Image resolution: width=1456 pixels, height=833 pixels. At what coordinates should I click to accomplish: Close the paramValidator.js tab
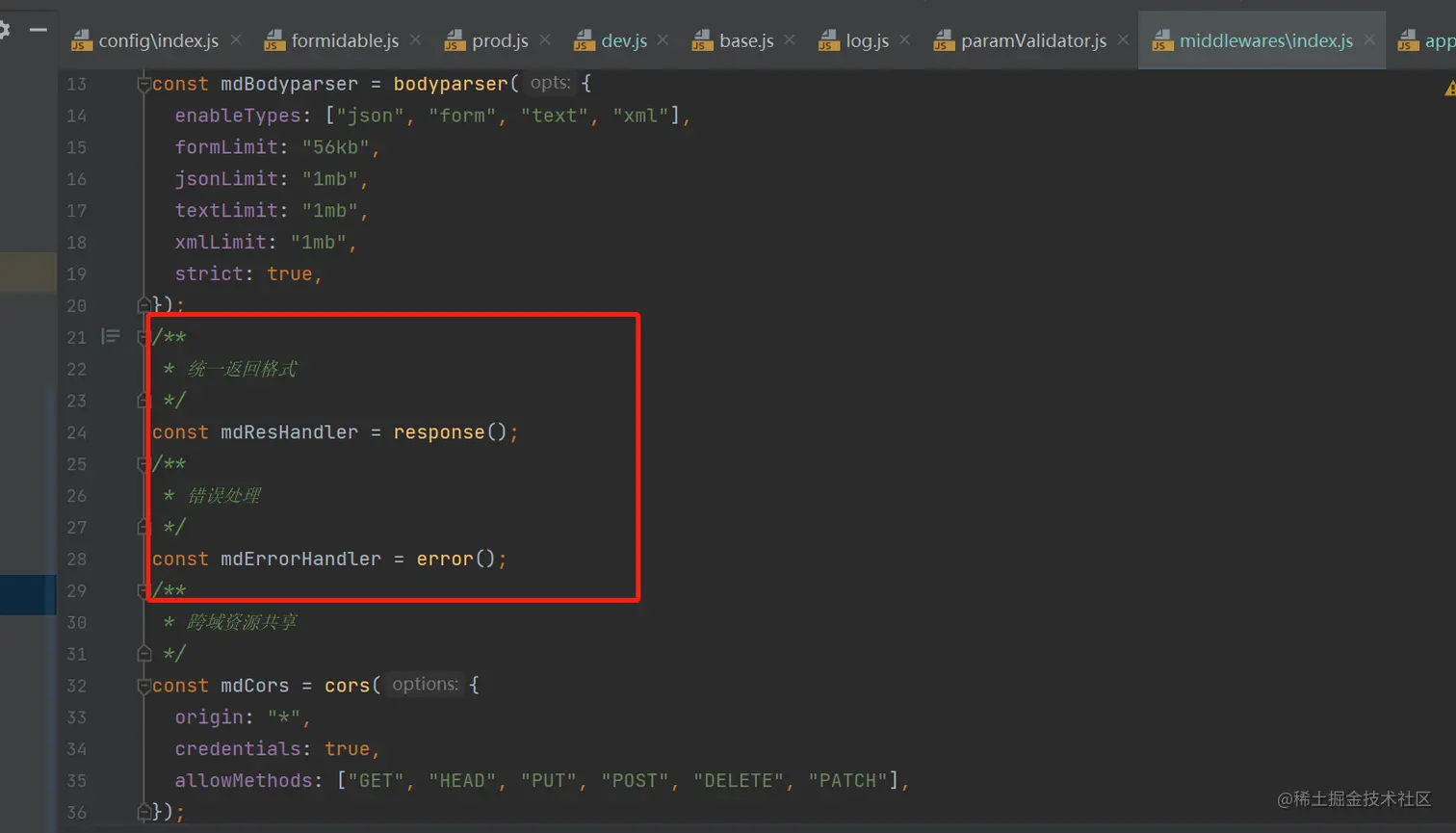[1123, 40]
